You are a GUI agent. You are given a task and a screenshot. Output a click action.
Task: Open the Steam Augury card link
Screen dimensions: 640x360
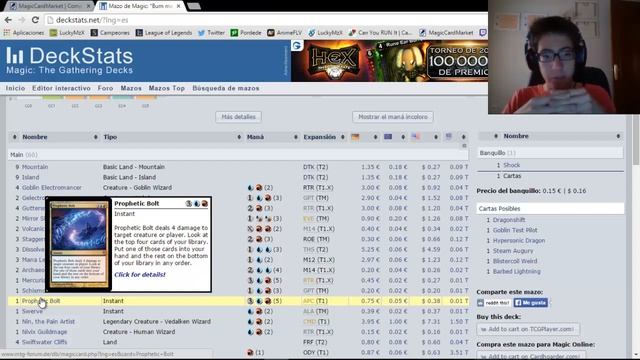tap(513, 251)
